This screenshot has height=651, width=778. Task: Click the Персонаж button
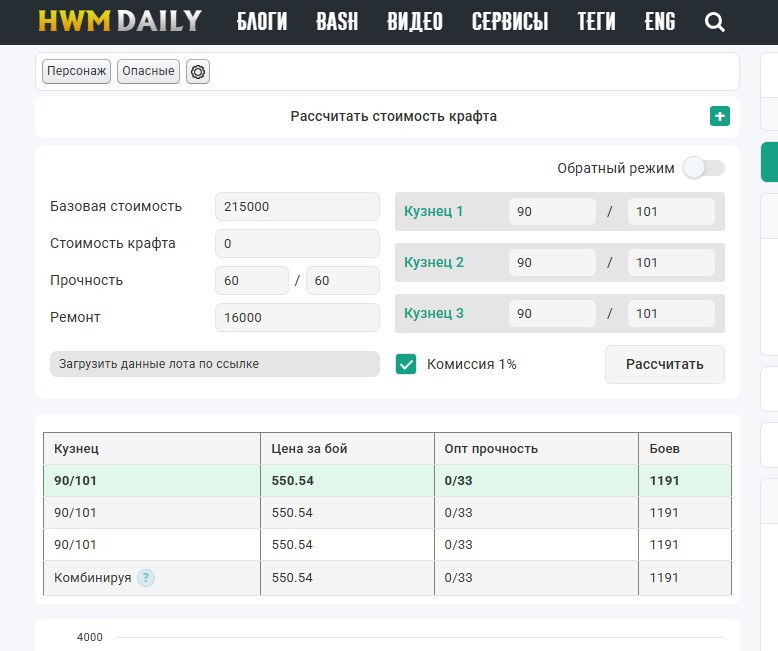click(x=76, y=72)
